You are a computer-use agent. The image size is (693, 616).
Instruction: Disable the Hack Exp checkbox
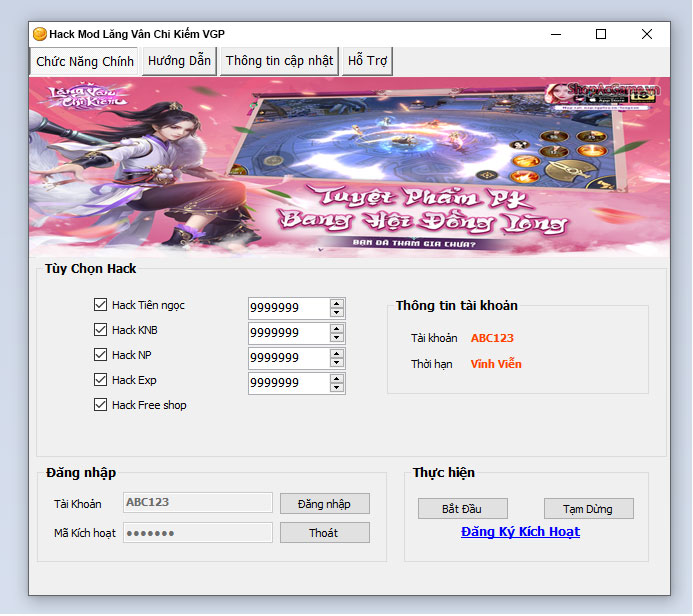(x=100, y=380)
